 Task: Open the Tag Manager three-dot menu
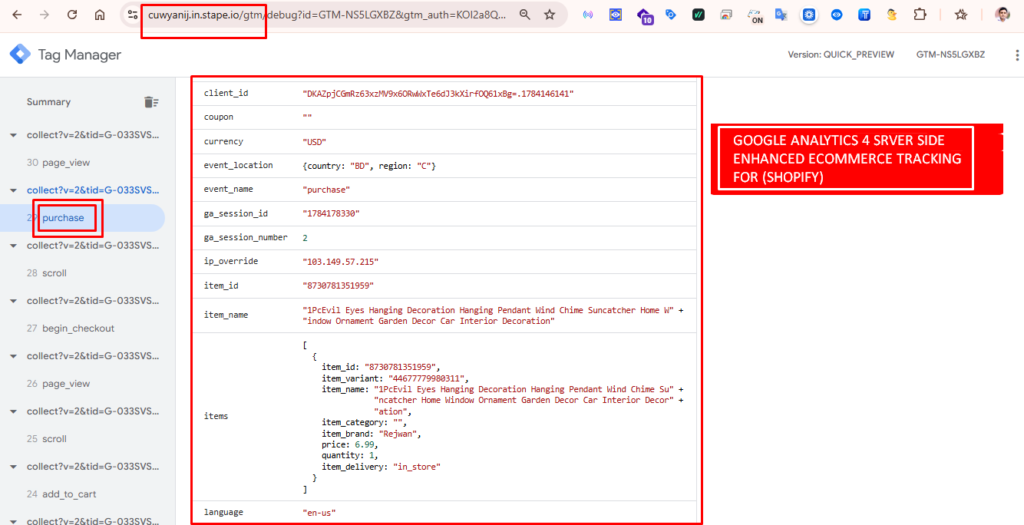(x=1016, y=55)
